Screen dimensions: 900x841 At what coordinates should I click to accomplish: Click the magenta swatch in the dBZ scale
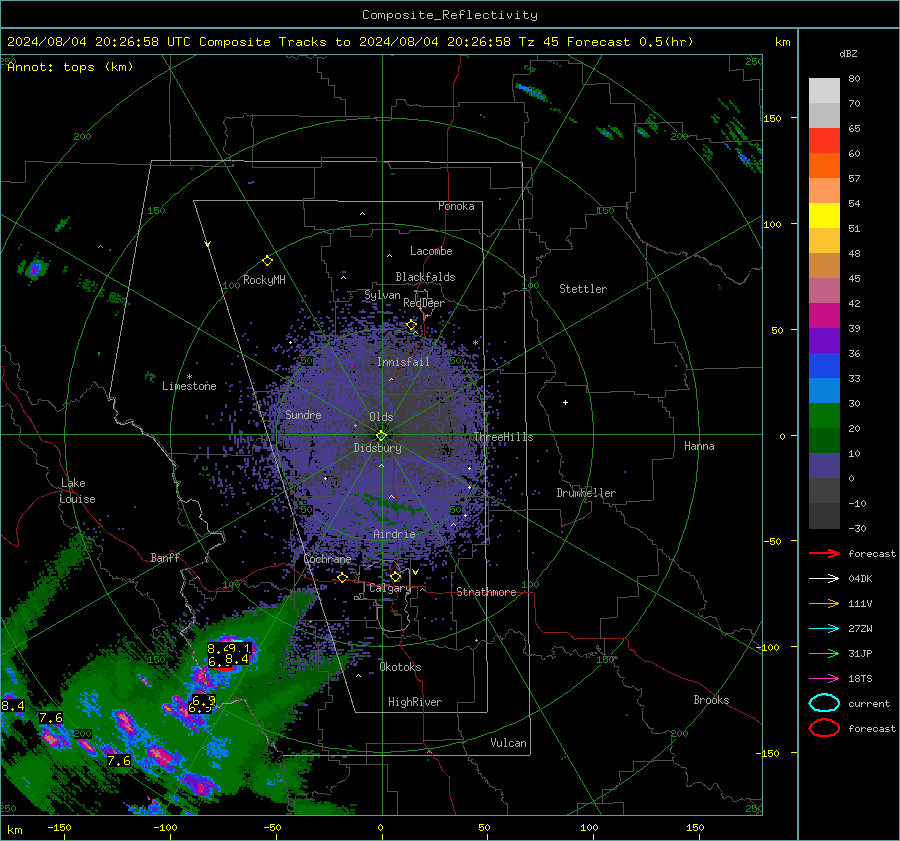tap(824, 315)
